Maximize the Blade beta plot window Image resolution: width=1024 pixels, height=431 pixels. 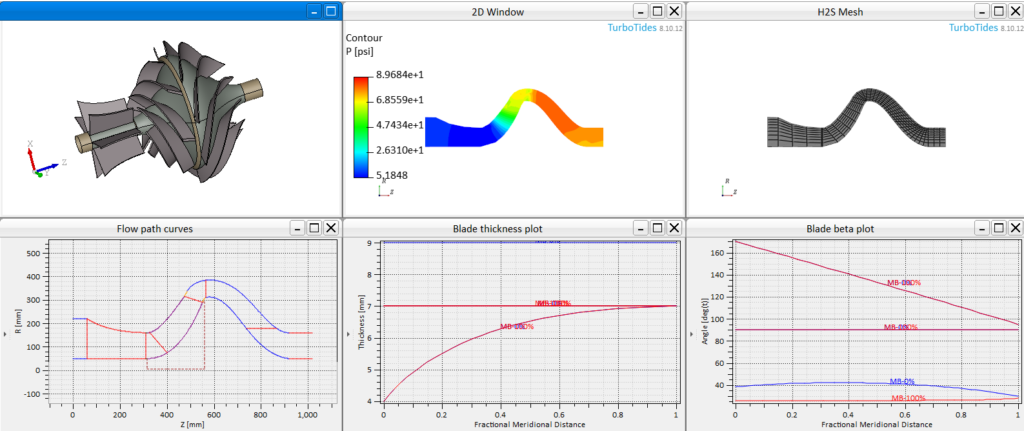point(998,228)
